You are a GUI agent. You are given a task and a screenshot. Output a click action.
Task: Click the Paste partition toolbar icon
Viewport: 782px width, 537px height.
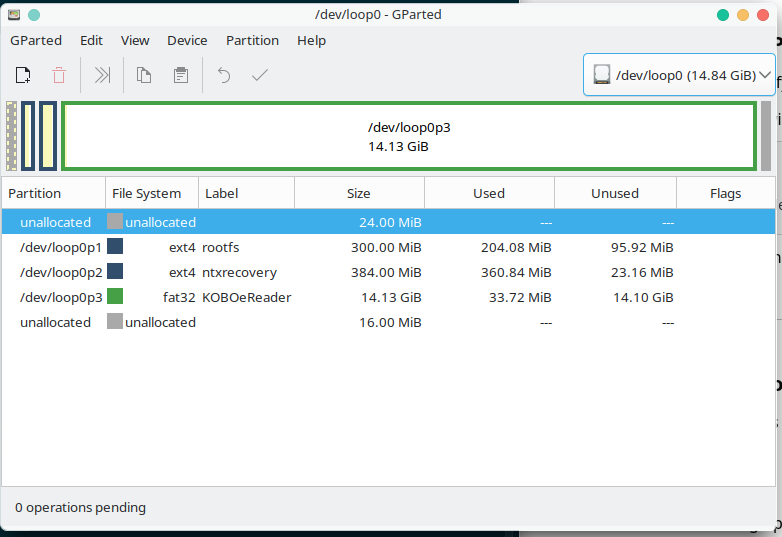[180, 75]
